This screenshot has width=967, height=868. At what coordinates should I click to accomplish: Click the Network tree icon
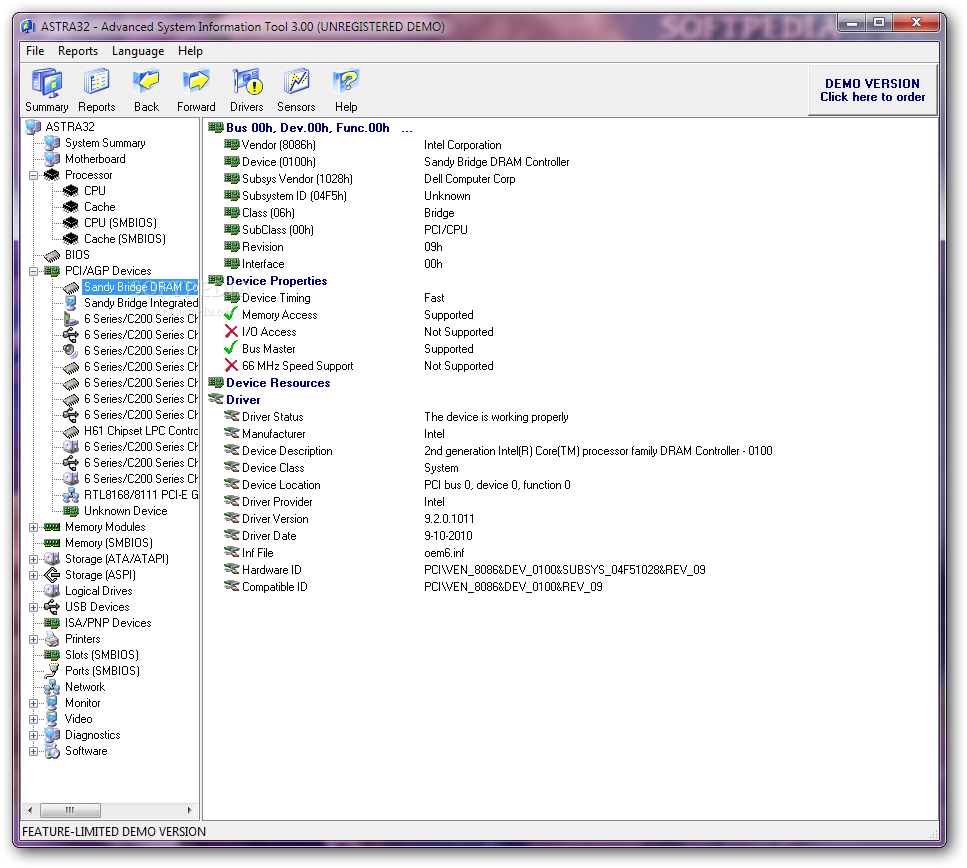pos(52,687)
